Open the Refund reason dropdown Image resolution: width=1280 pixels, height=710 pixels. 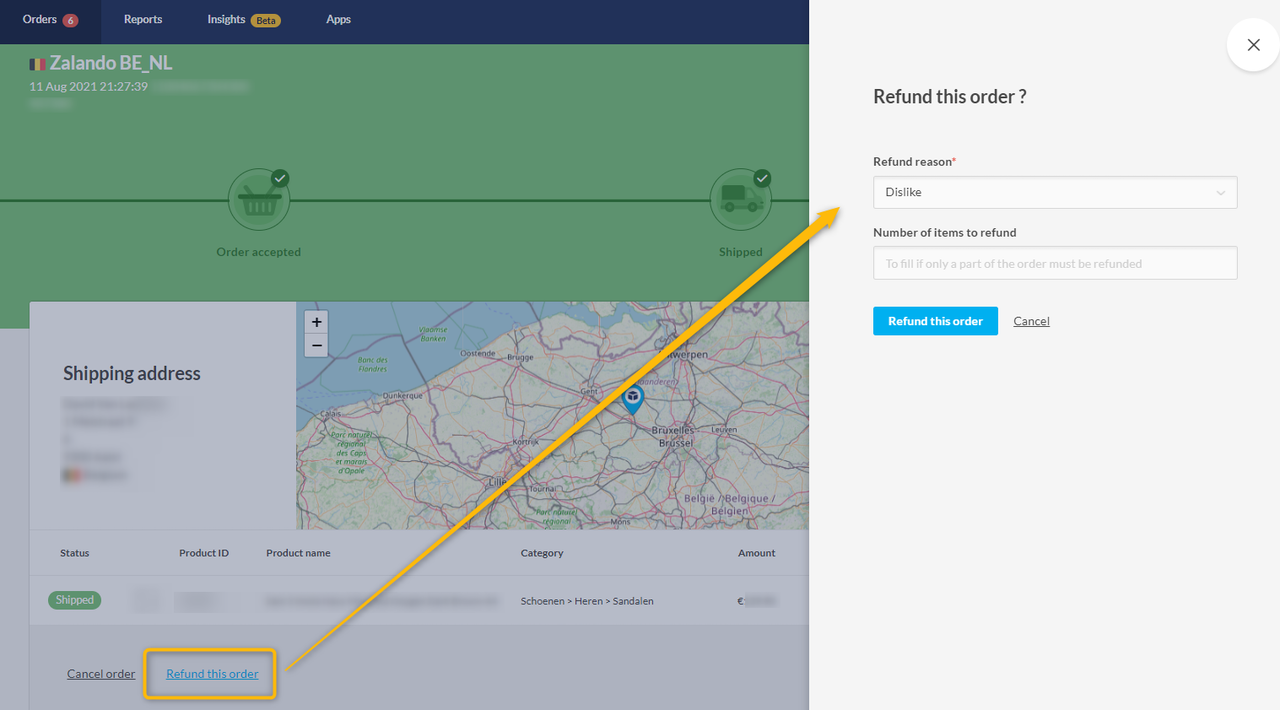coord(1054,193)
